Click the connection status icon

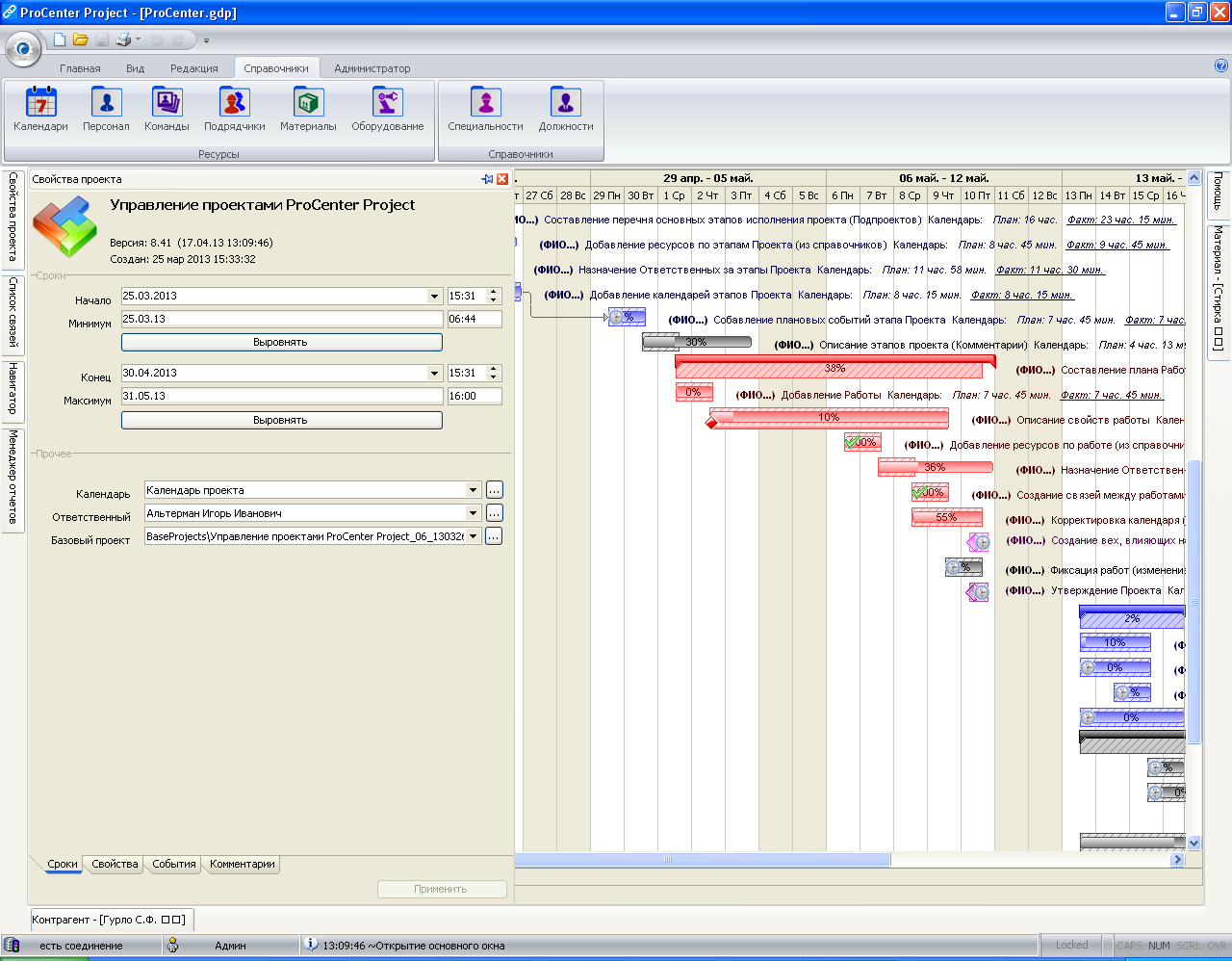(x=12, y=945)
